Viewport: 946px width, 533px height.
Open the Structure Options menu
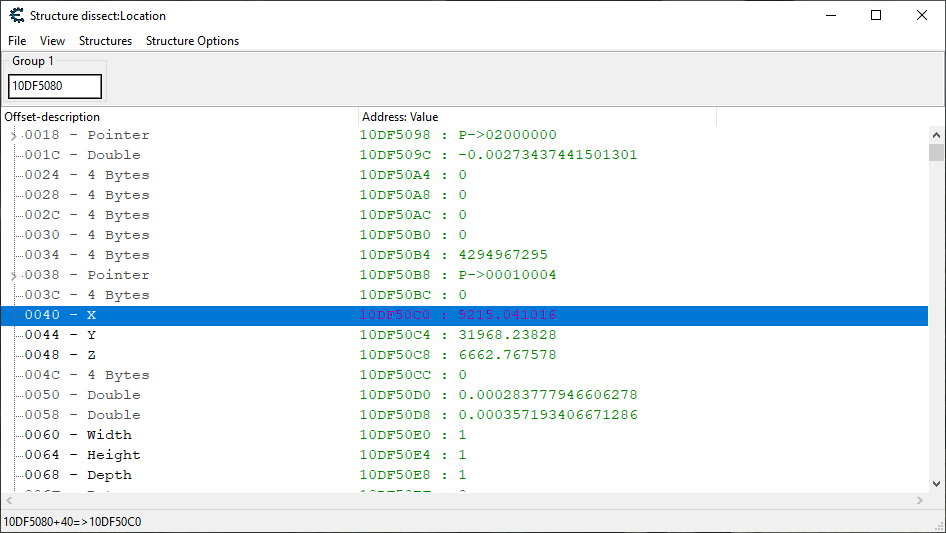[192, 41]
